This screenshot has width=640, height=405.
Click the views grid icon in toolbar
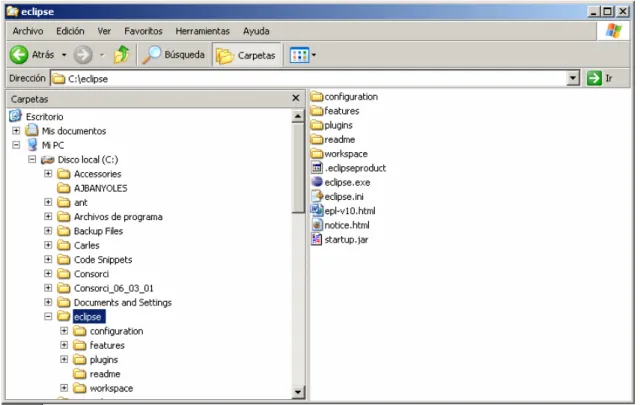point(299,55)
